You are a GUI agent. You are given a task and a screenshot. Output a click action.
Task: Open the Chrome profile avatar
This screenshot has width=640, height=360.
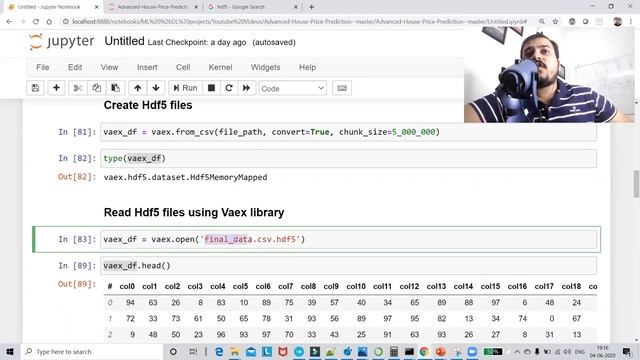coord(617,22)
